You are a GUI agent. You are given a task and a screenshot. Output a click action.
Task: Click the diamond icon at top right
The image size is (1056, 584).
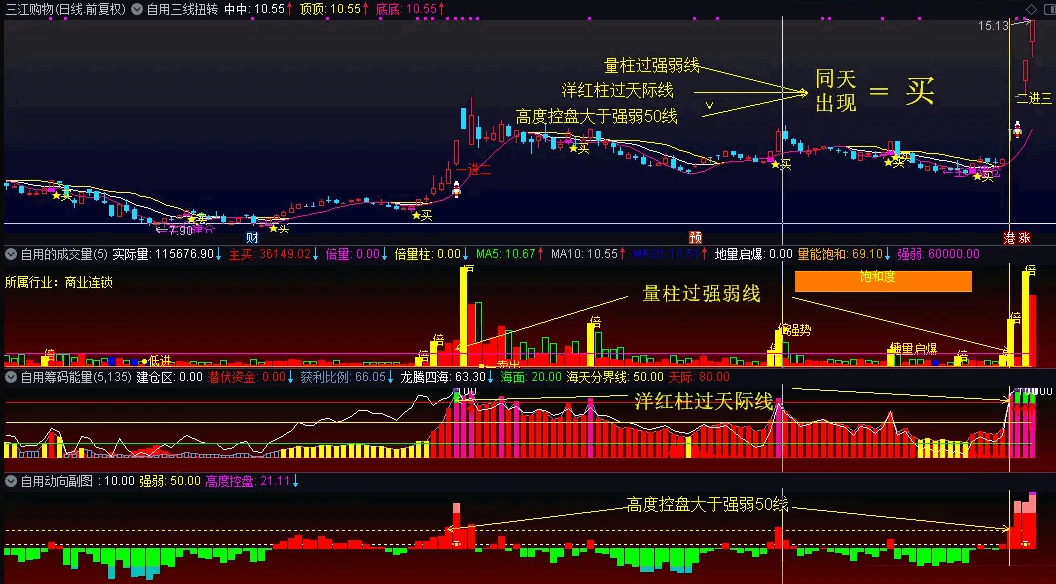point(1032,9)
